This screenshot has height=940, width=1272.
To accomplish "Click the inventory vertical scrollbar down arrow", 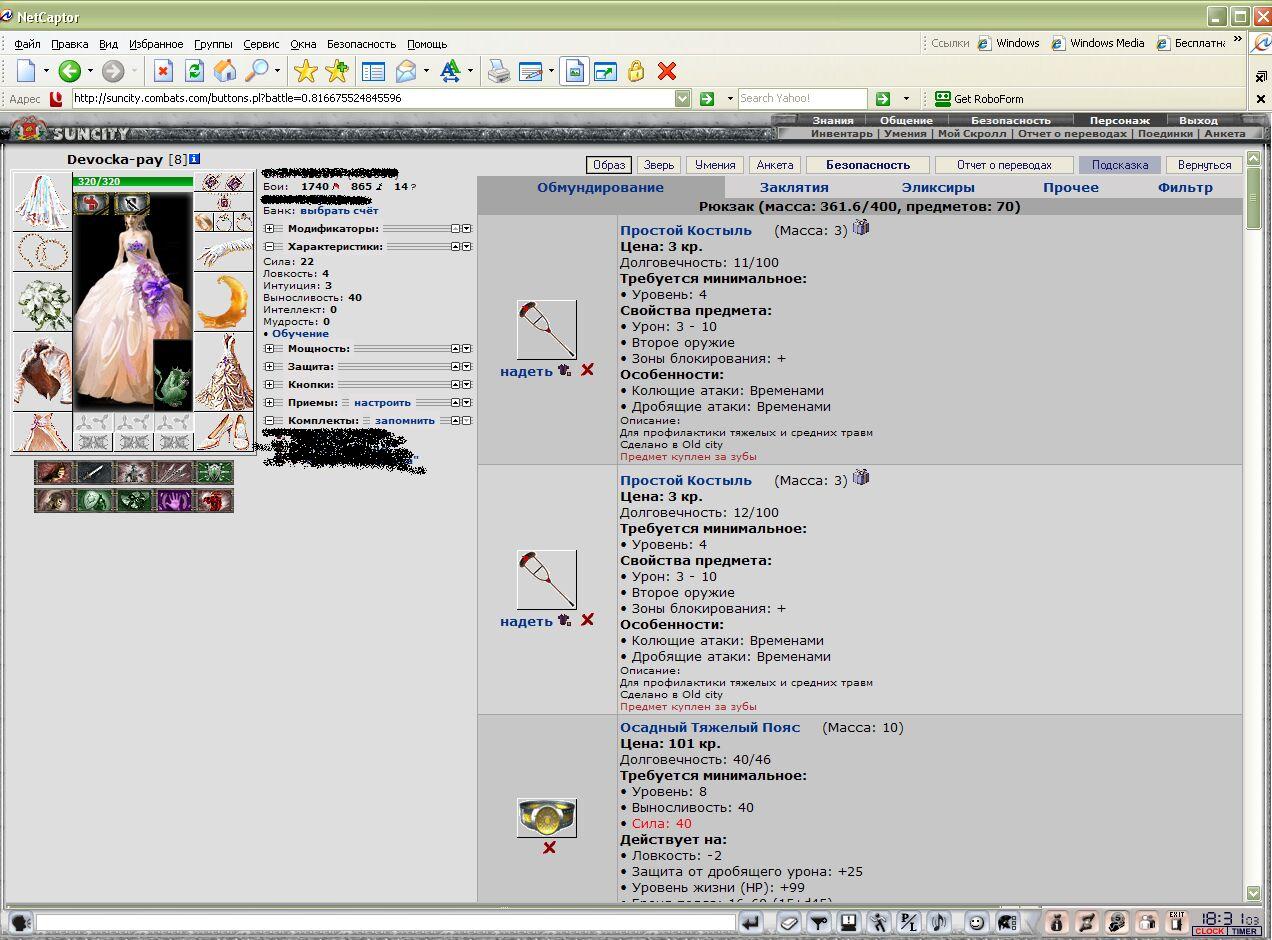I will click(x=1254, y=893).
